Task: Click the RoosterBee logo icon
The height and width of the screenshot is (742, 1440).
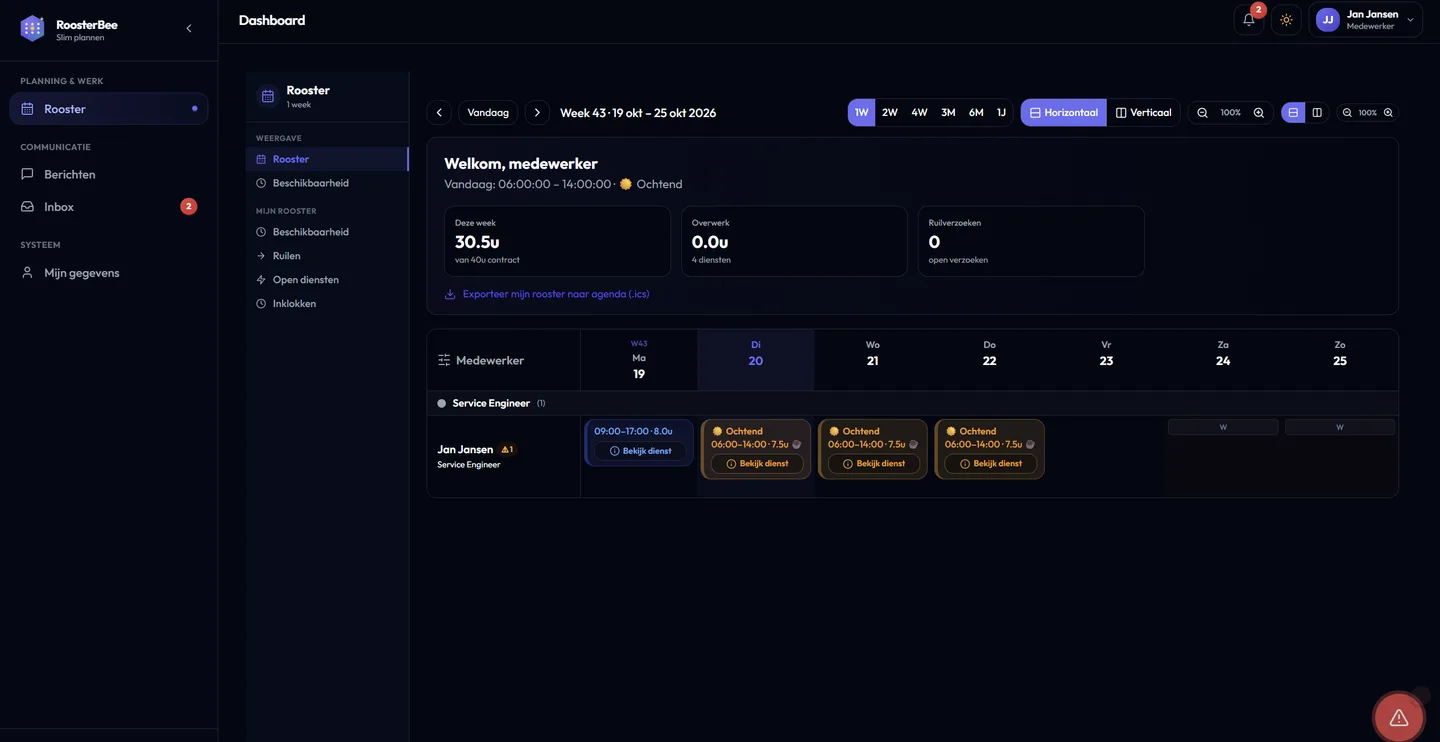Action: click(33, 28)
